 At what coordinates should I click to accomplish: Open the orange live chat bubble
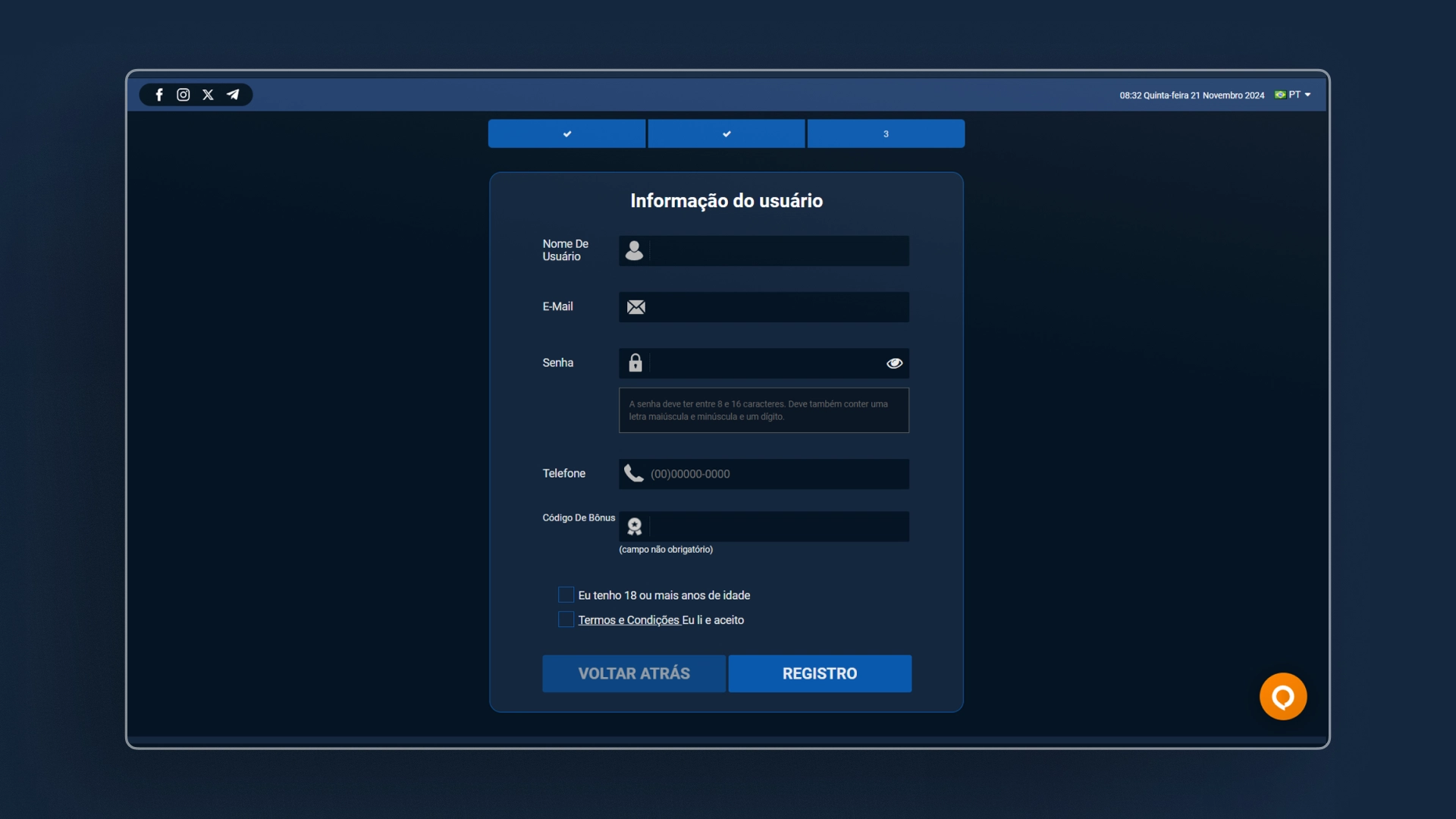pyautogui.click(x=1283, y=696)
